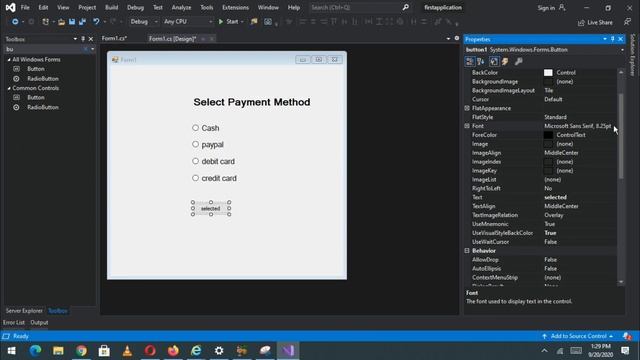
Task: Select the Cash radio button
Action: [196, 128]
